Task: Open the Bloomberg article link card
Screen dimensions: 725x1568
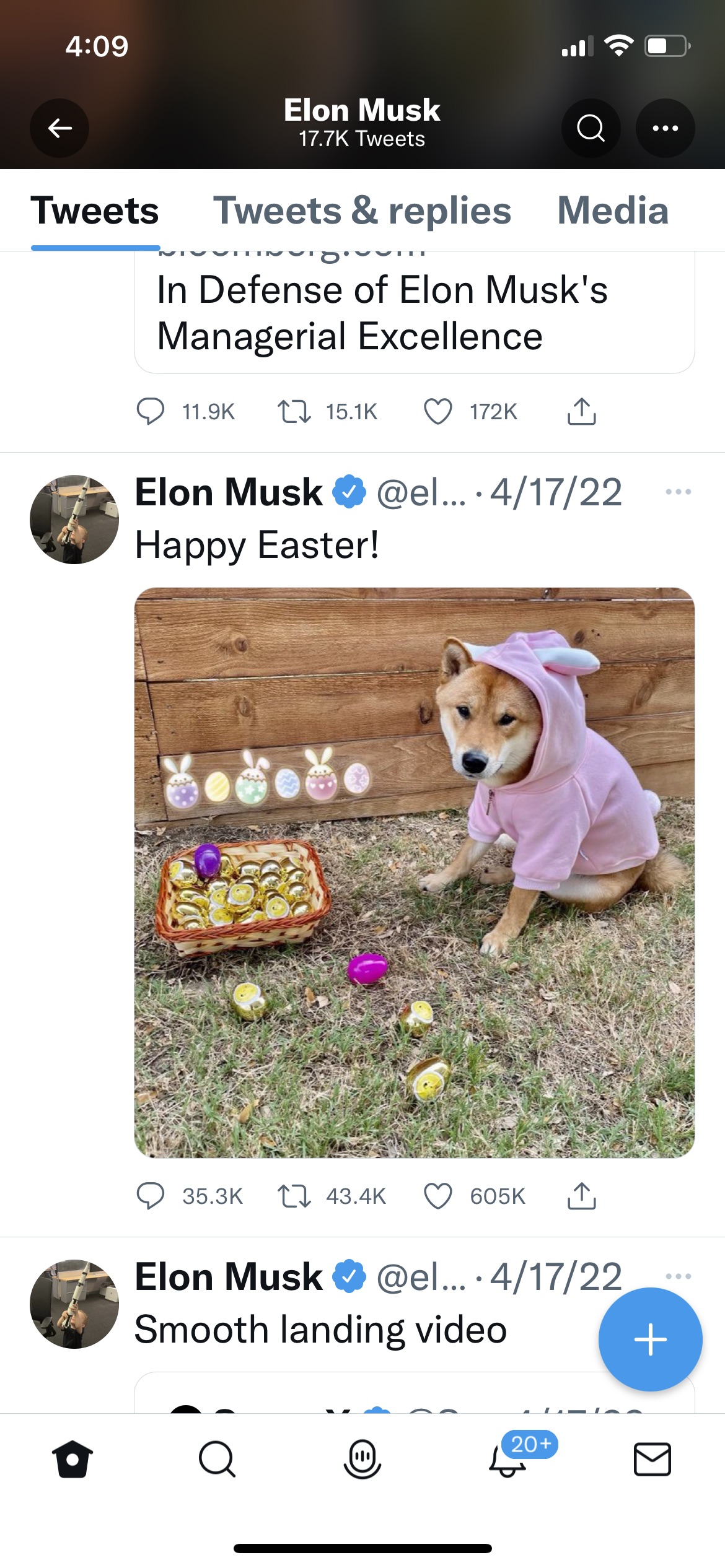Action: click(x=414, y=313)
